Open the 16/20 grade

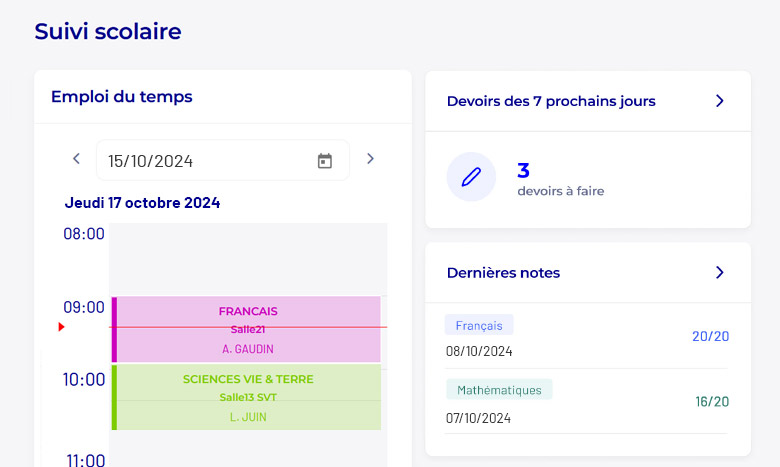[x=712, y=401]
